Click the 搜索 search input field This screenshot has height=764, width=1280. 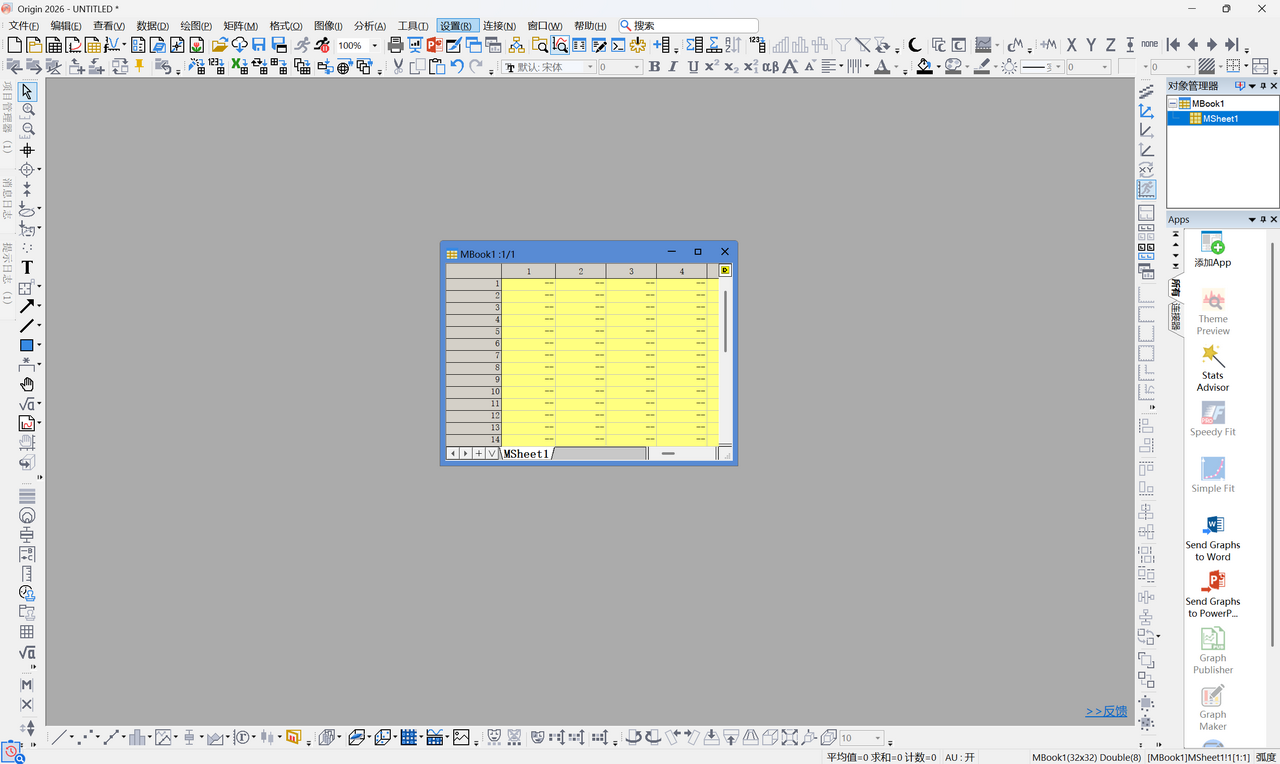click(x=688, y=26)
